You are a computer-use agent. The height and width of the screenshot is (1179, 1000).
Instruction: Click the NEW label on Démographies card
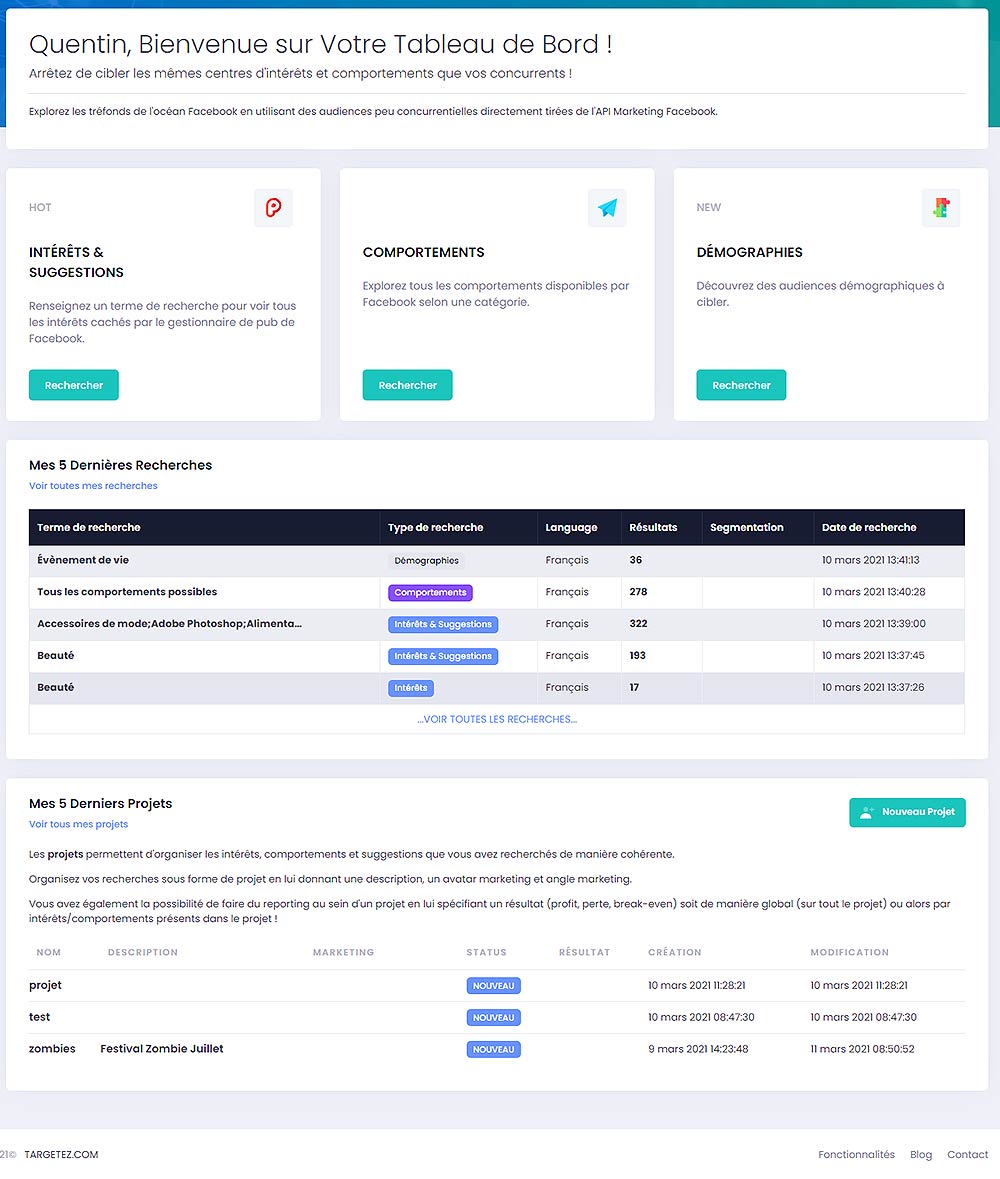pyautogui.click(x=708, y=208)
